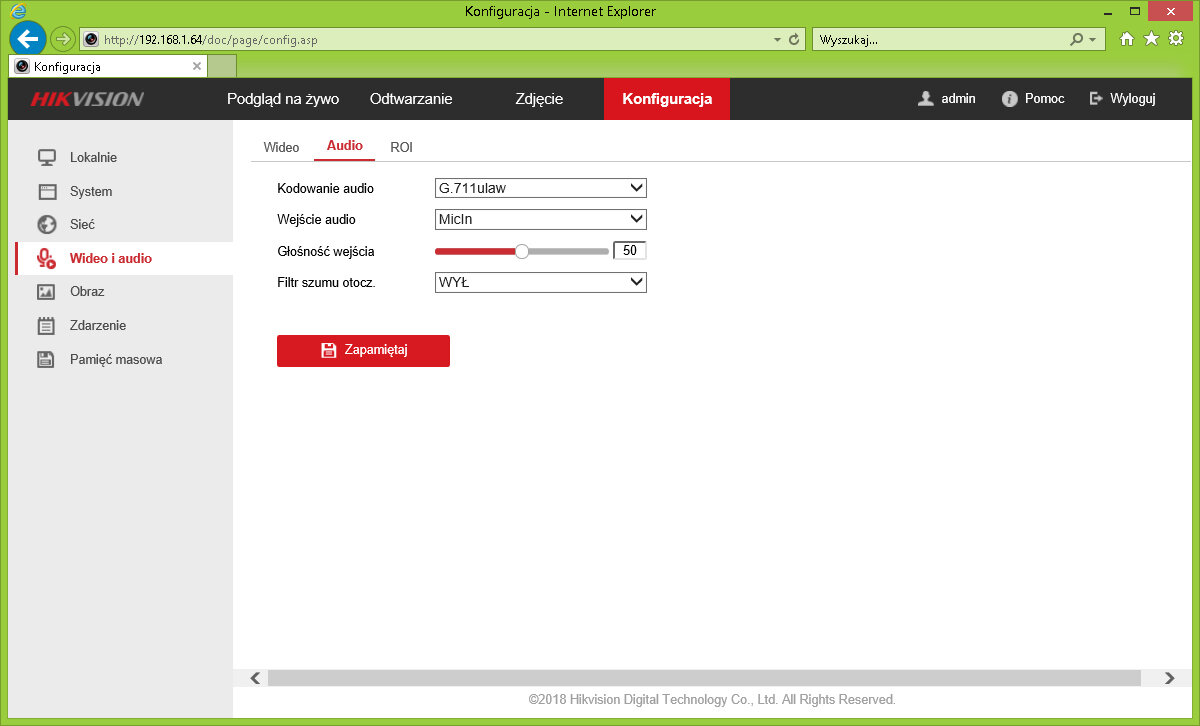
Task: Click the Lokalnie monitor icon in sidebar
Action: pyautogui.click(x=46, y=158)
